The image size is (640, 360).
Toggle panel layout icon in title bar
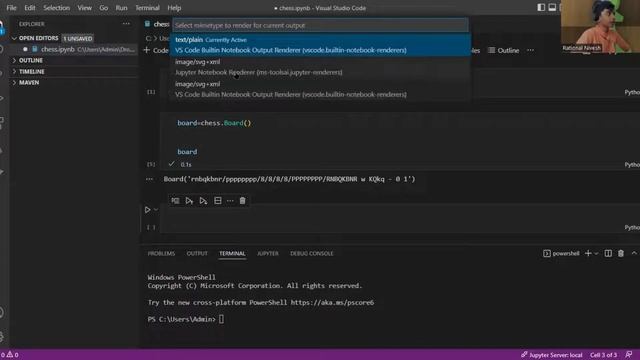pyautogui.click(x=552, y=7)
